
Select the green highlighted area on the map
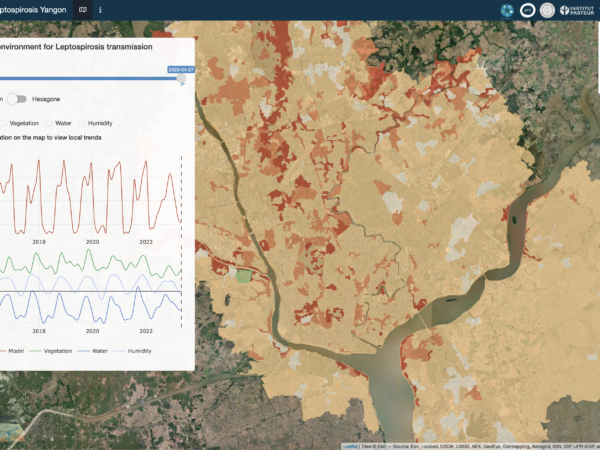pos(244,276)
